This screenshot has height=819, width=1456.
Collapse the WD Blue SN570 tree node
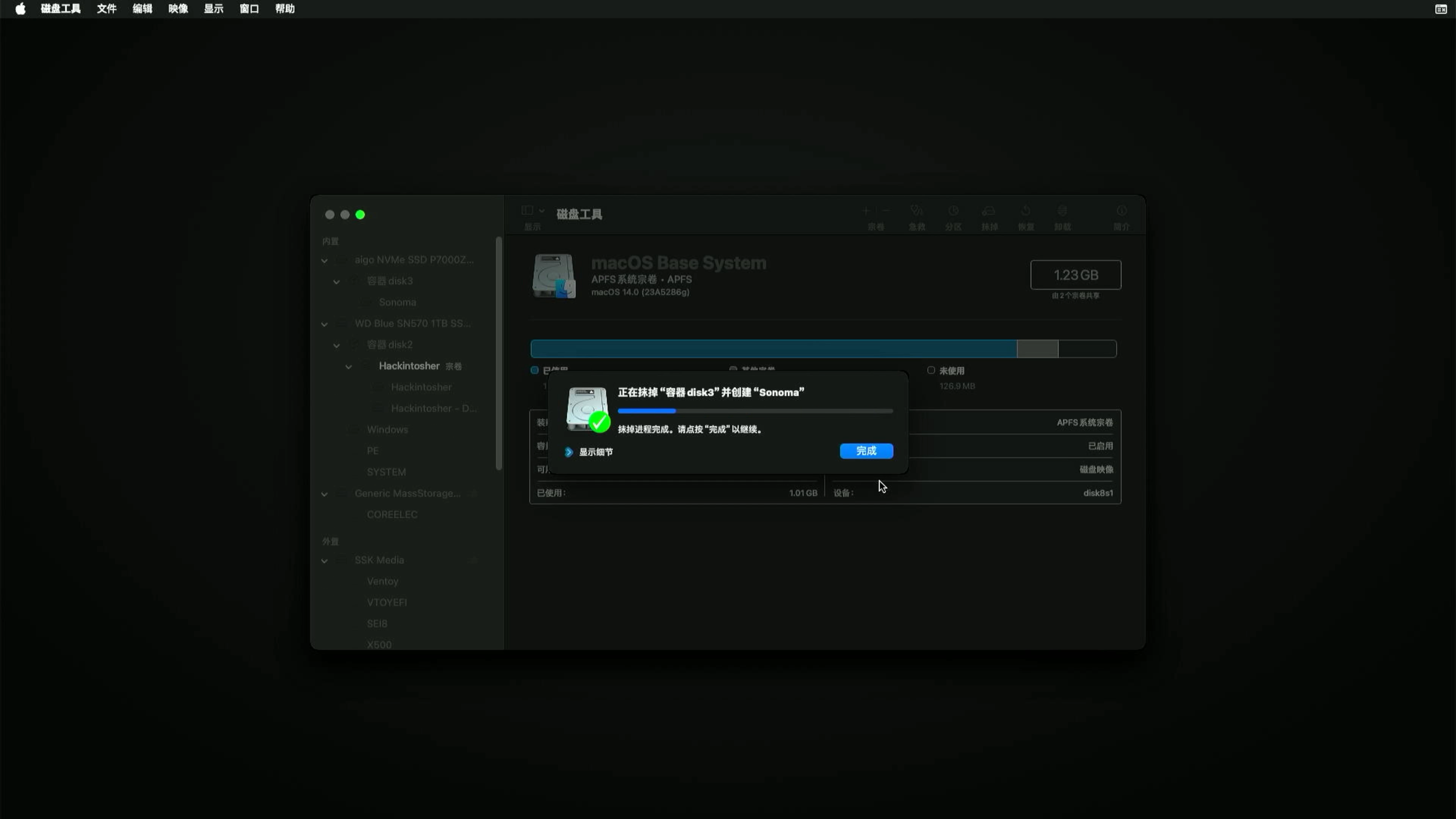point(325,324)
